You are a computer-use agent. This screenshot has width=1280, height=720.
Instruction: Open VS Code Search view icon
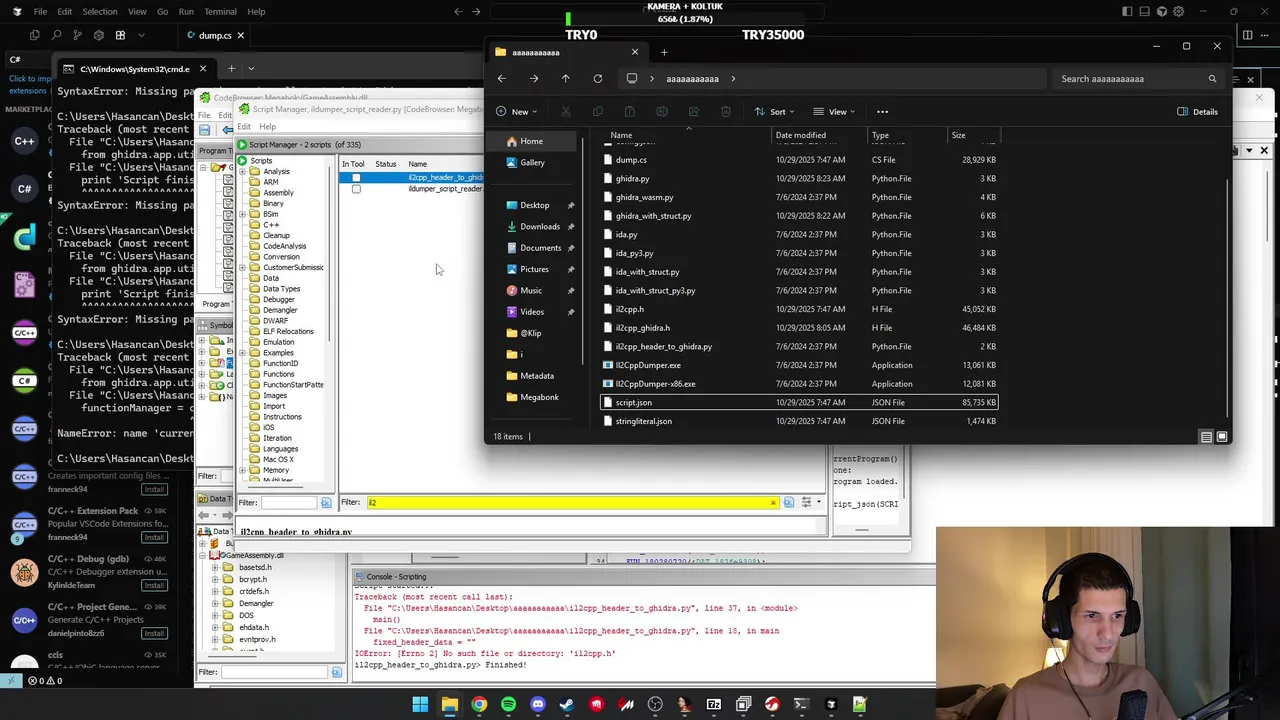[56, 35]
